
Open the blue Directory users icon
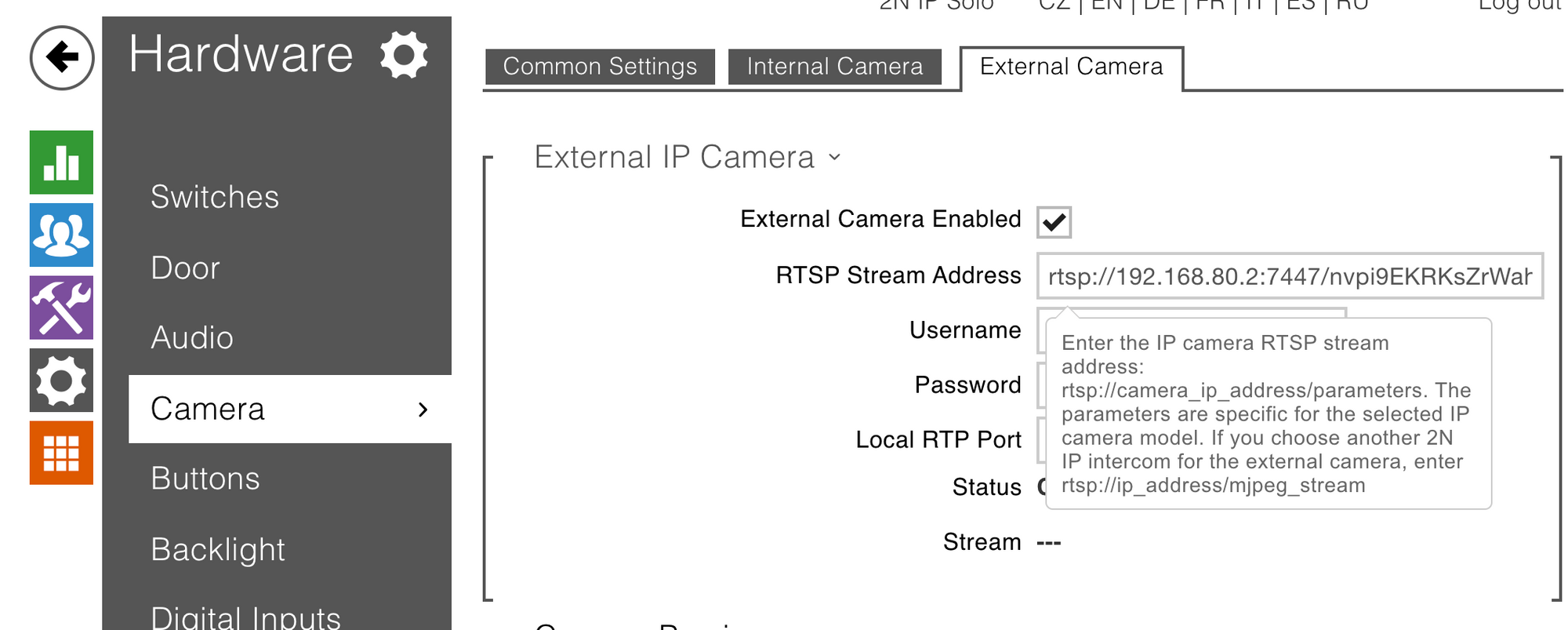(61, 235)
